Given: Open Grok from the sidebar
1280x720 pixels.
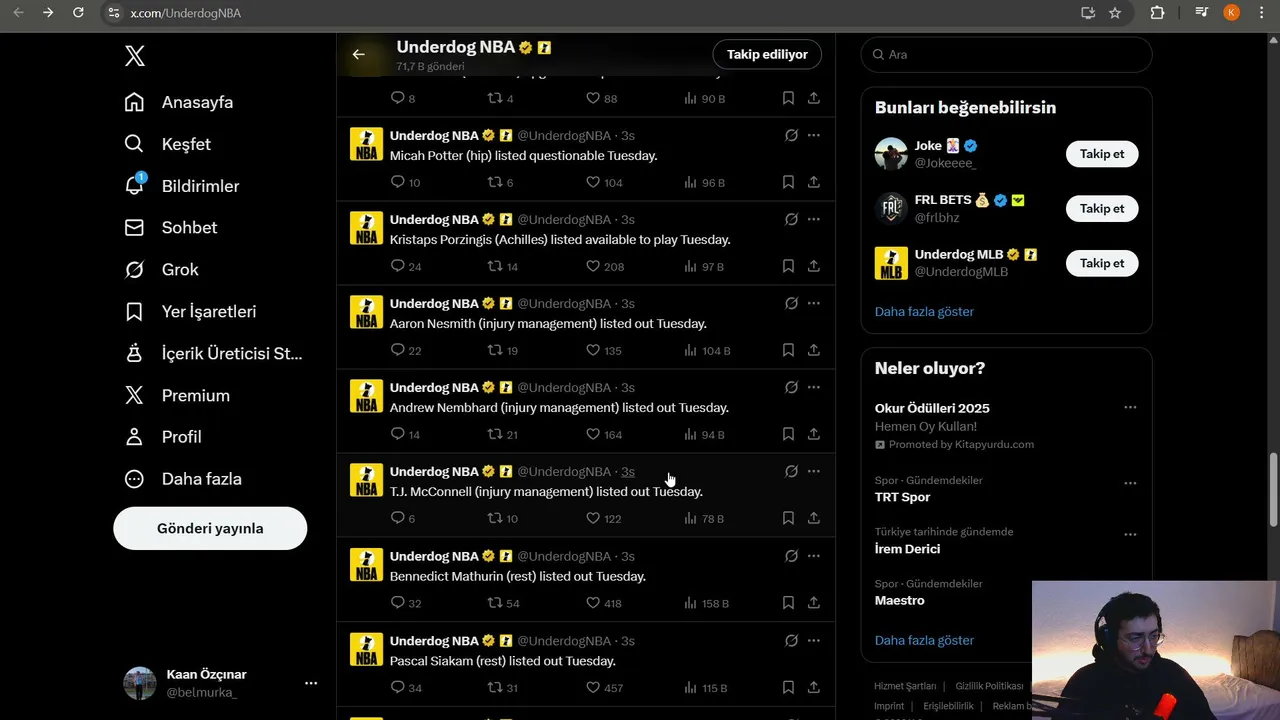Looking at the screenshot, I should (x=162, y=270).
